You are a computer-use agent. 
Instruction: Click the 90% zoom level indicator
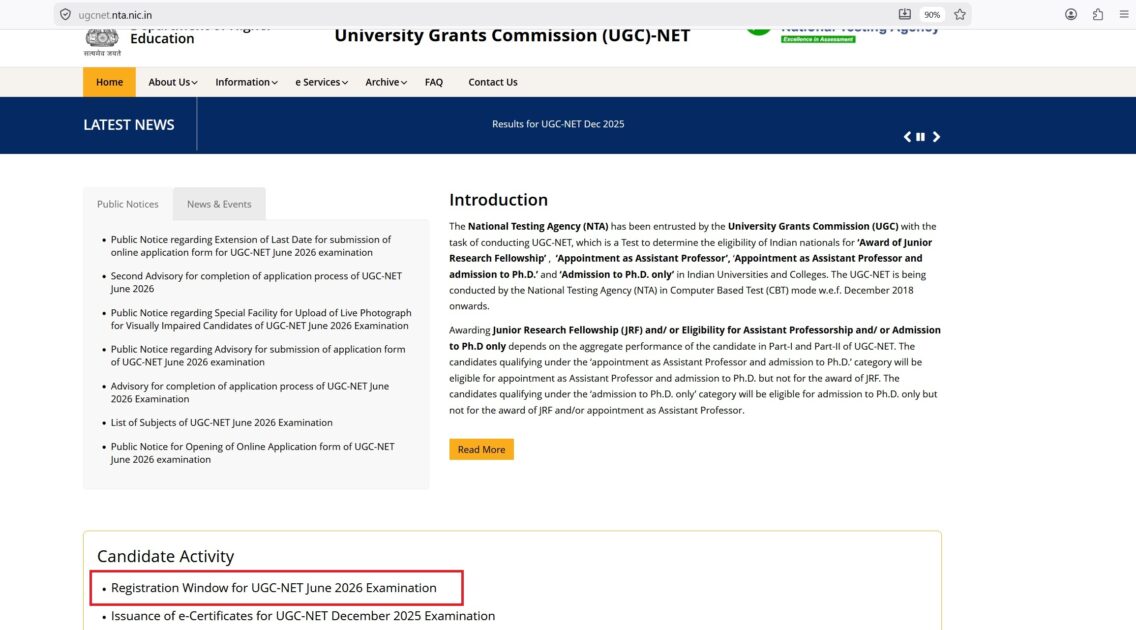click(x=932, y=14)
